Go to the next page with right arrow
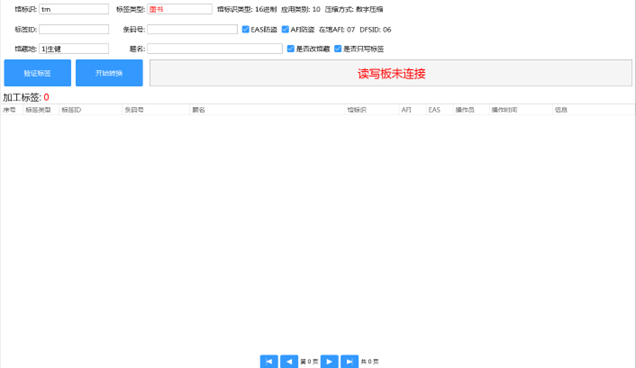This screenshot has height=368, width=636. [x=329, y=362]
